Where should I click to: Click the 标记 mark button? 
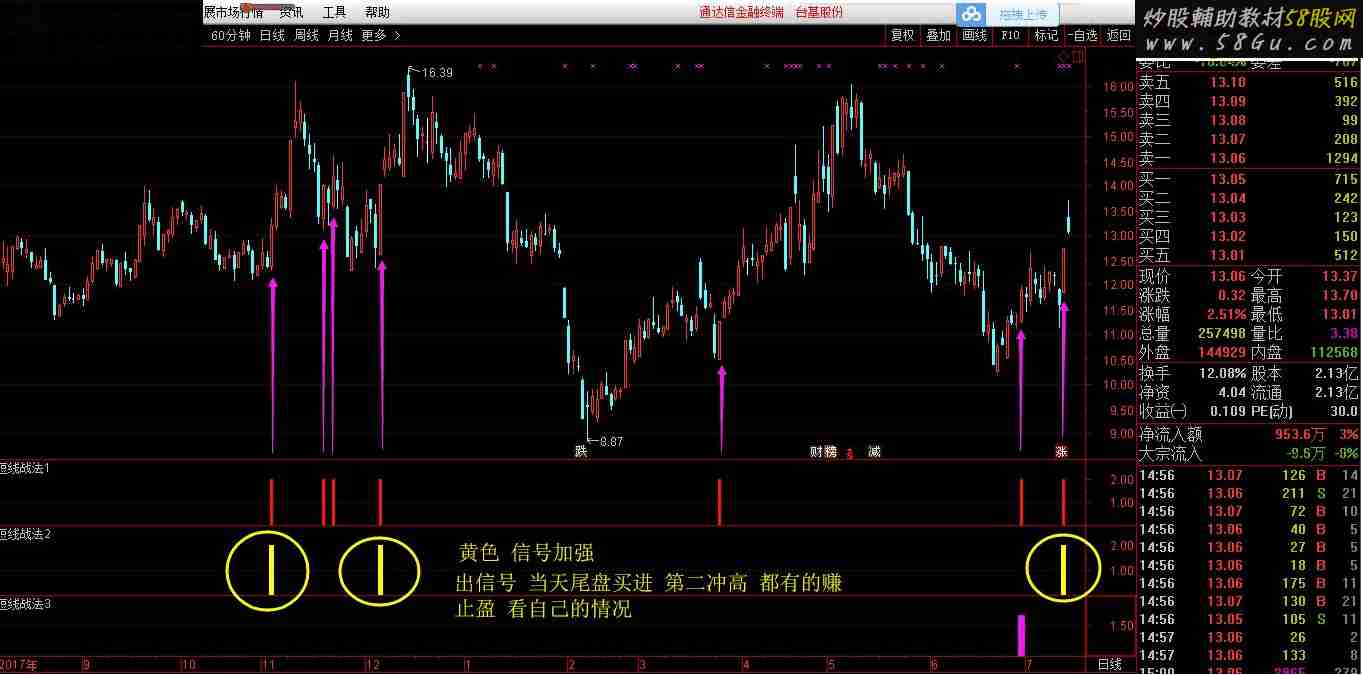[1046, 35]
